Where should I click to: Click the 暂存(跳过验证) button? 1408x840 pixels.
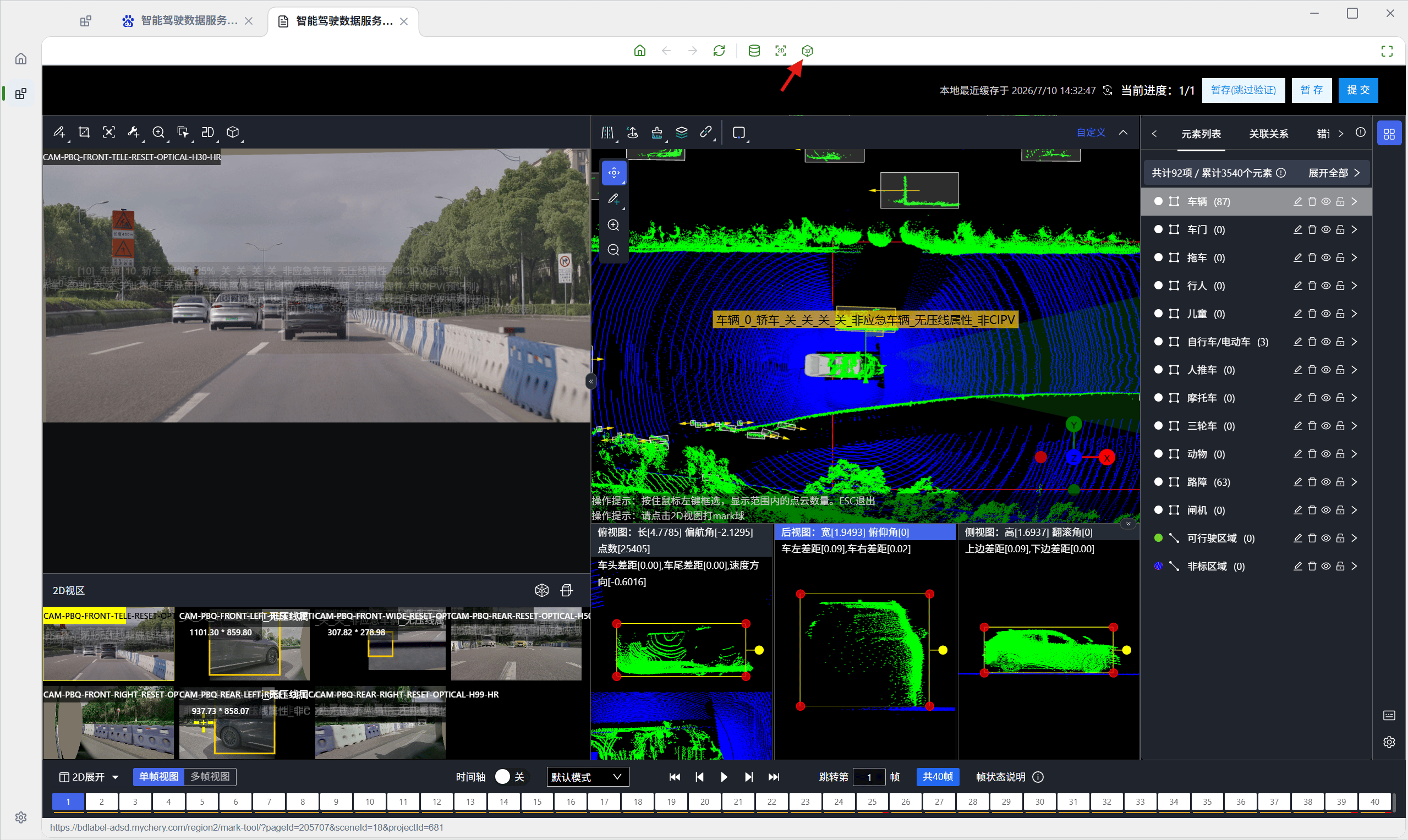pos(1243,90)
